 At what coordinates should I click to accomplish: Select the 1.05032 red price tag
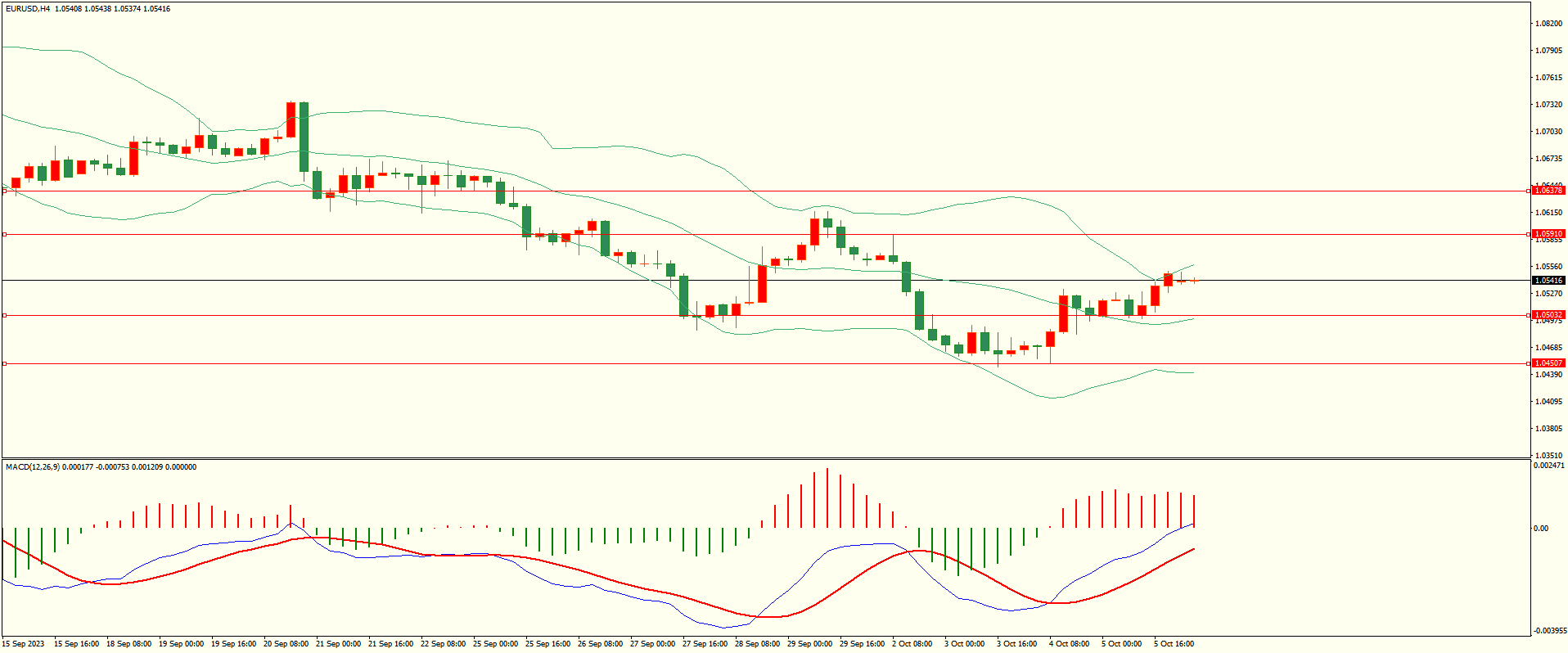1548,315
